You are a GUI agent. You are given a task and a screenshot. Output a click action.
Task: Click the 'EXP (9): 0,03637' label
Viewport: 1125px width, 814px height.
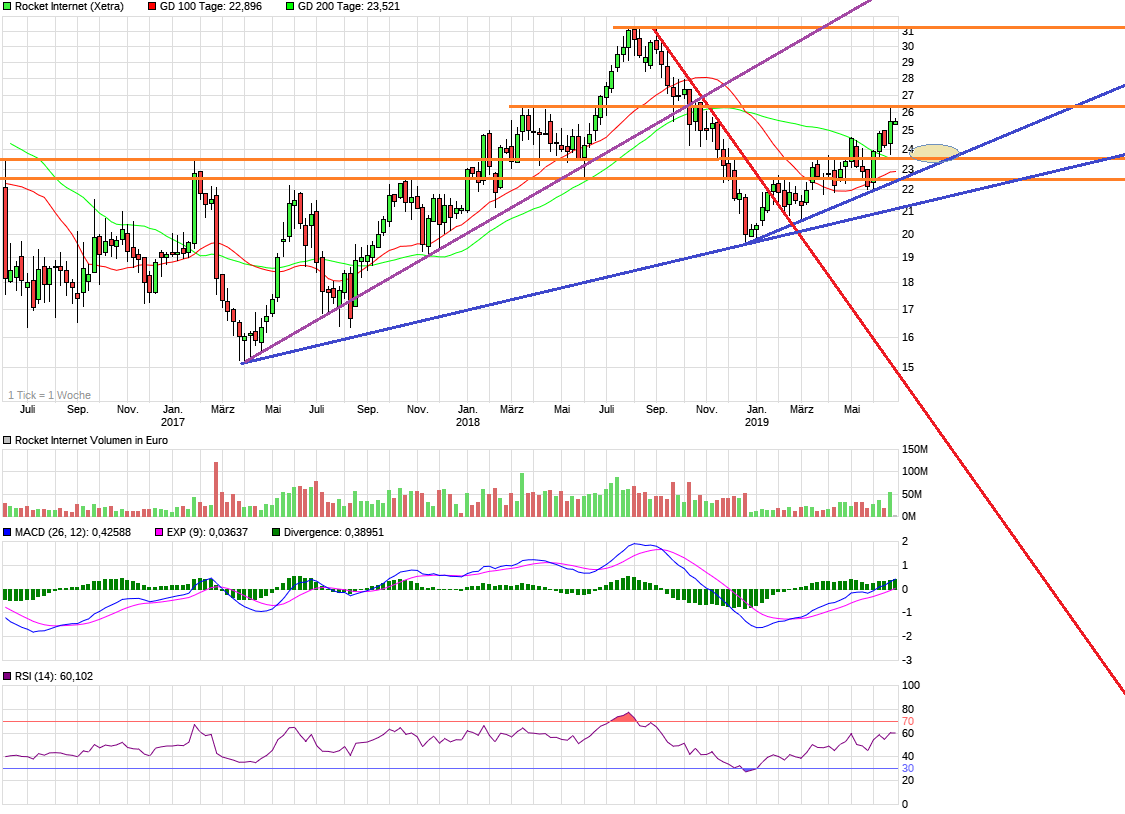pos(207,532)
